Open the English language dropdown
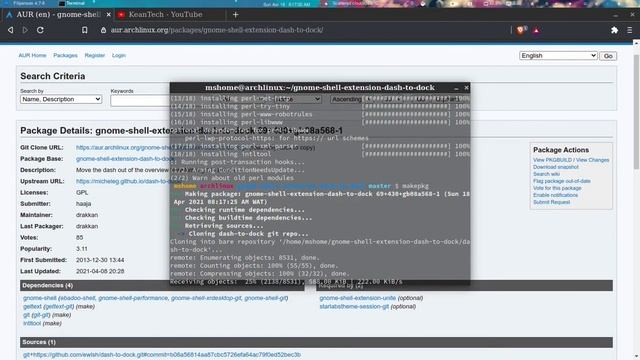The height and width of the screenshot is (360, 640). tap(558, 56)
